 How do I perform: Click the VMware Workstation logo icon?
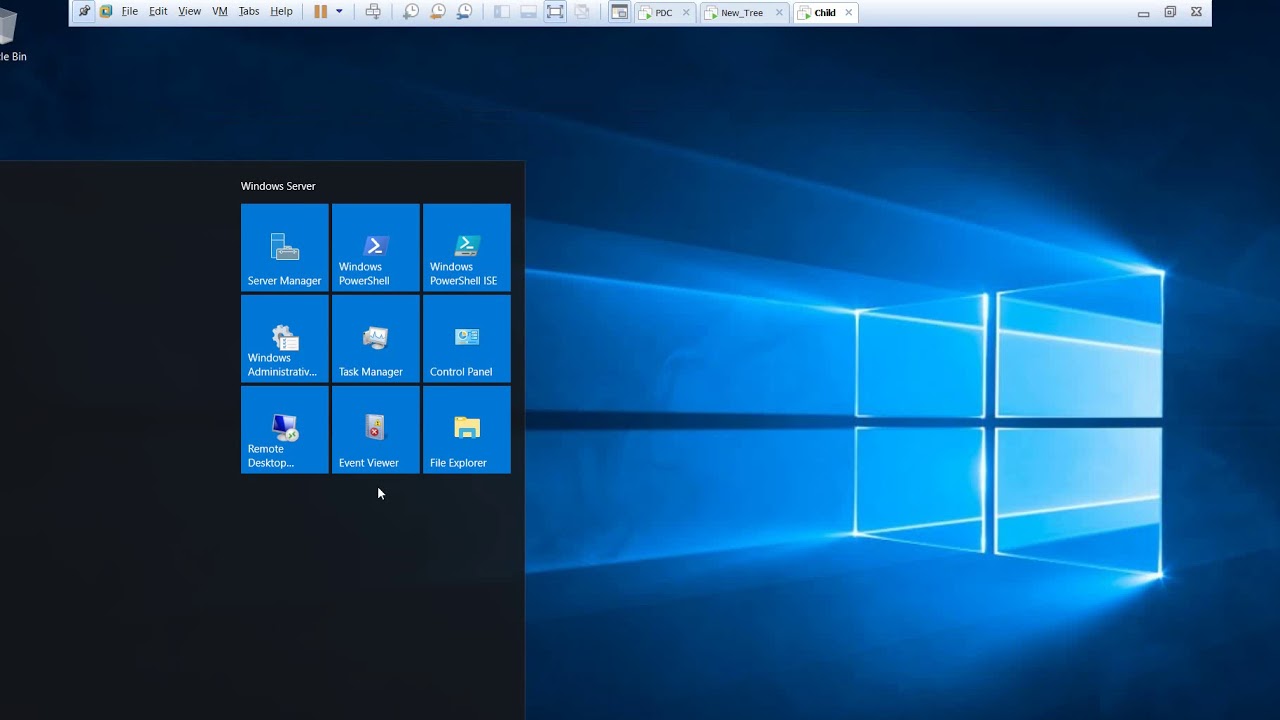106,12
